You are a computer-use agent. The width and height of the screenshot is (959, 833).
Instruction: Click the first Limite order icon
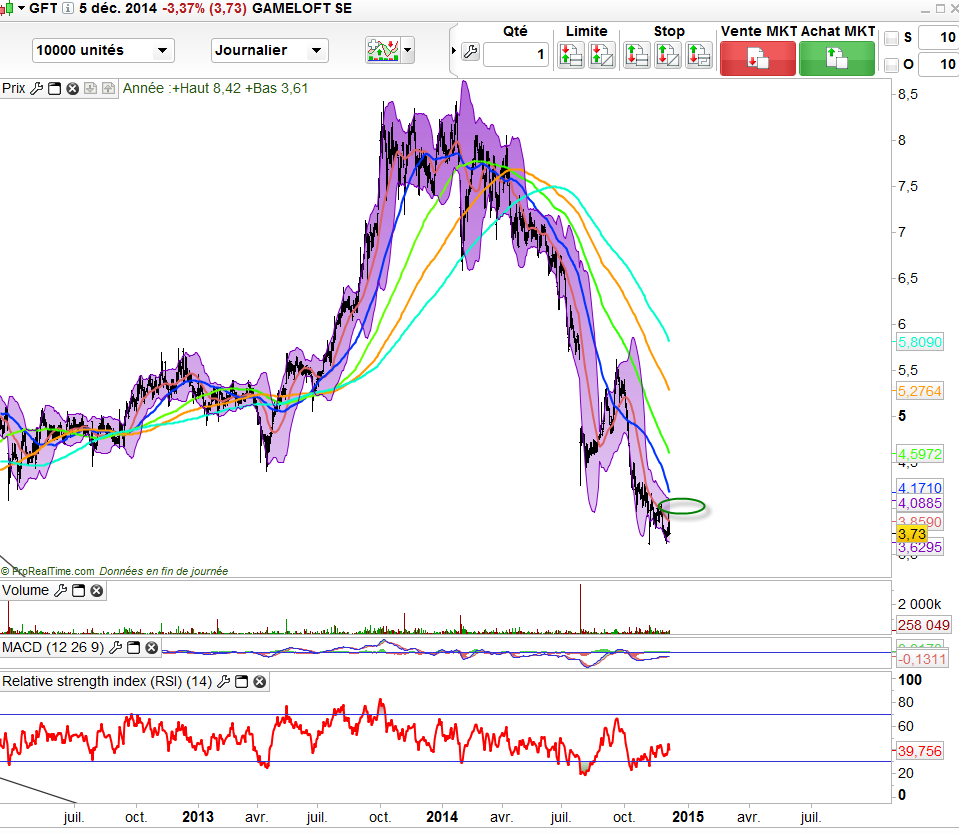pos(571,56)
